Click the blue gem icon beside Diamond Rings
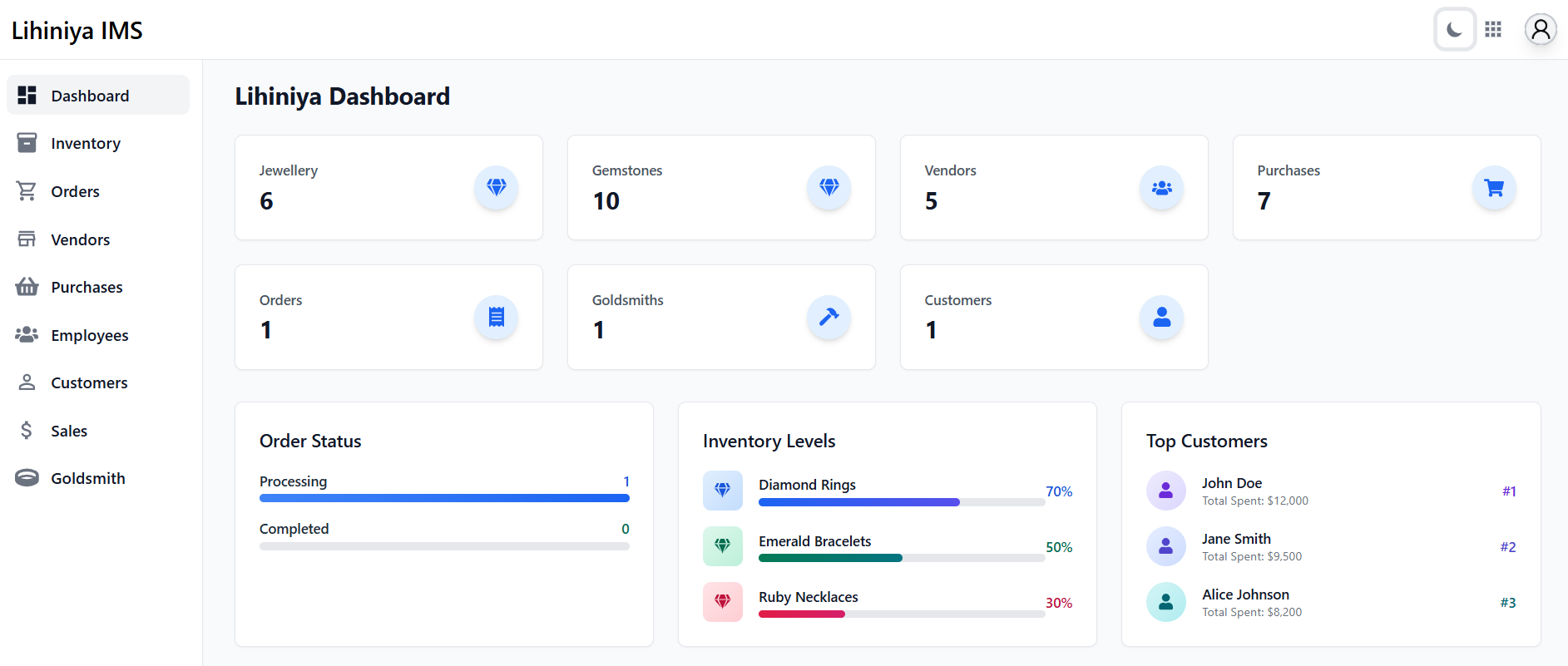The height and width of the screenshot is (666, 1568). 723,491
